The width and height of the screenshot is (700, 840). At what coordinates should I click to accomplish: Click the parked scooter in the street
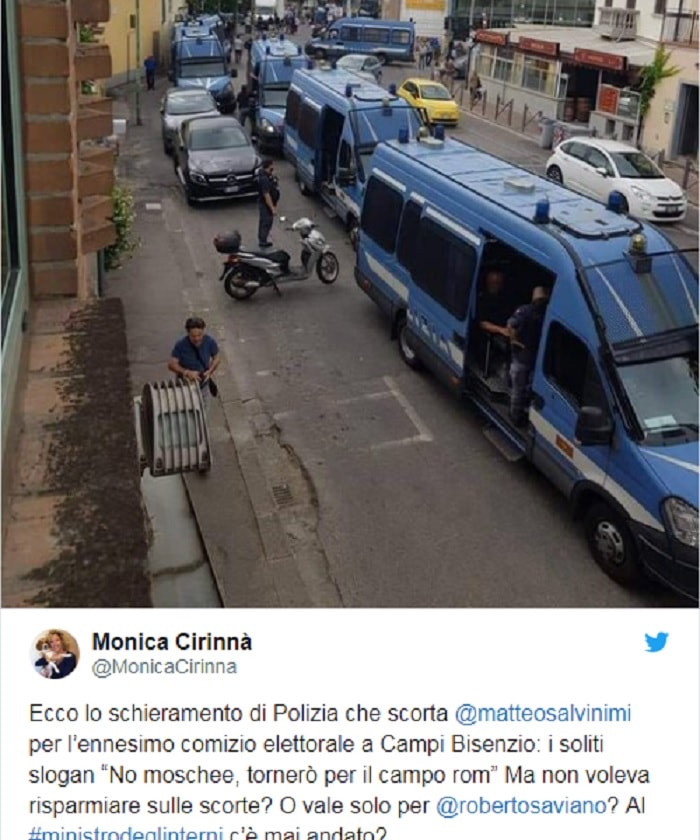point(276,259)
